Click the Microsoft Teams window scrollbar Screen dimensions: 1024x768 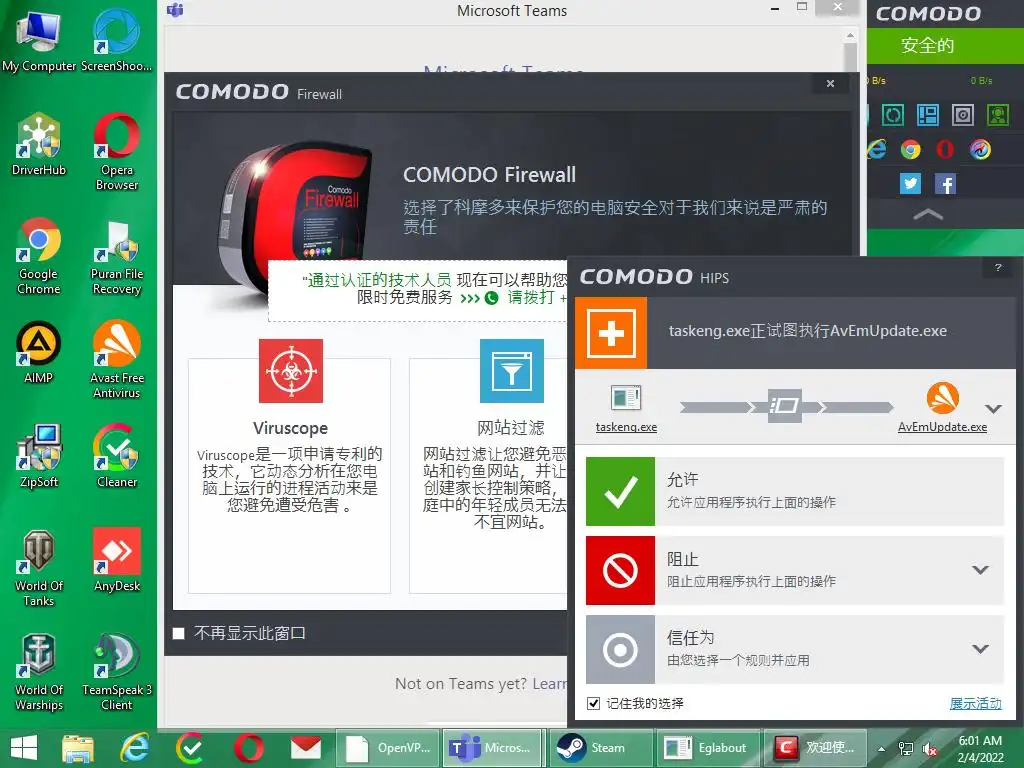pos(850,57)
